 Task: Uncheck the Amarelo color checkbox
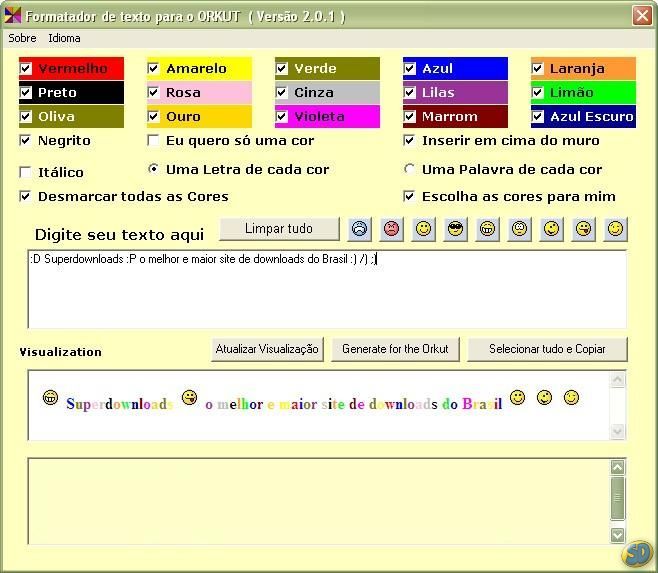coord(154,68)
